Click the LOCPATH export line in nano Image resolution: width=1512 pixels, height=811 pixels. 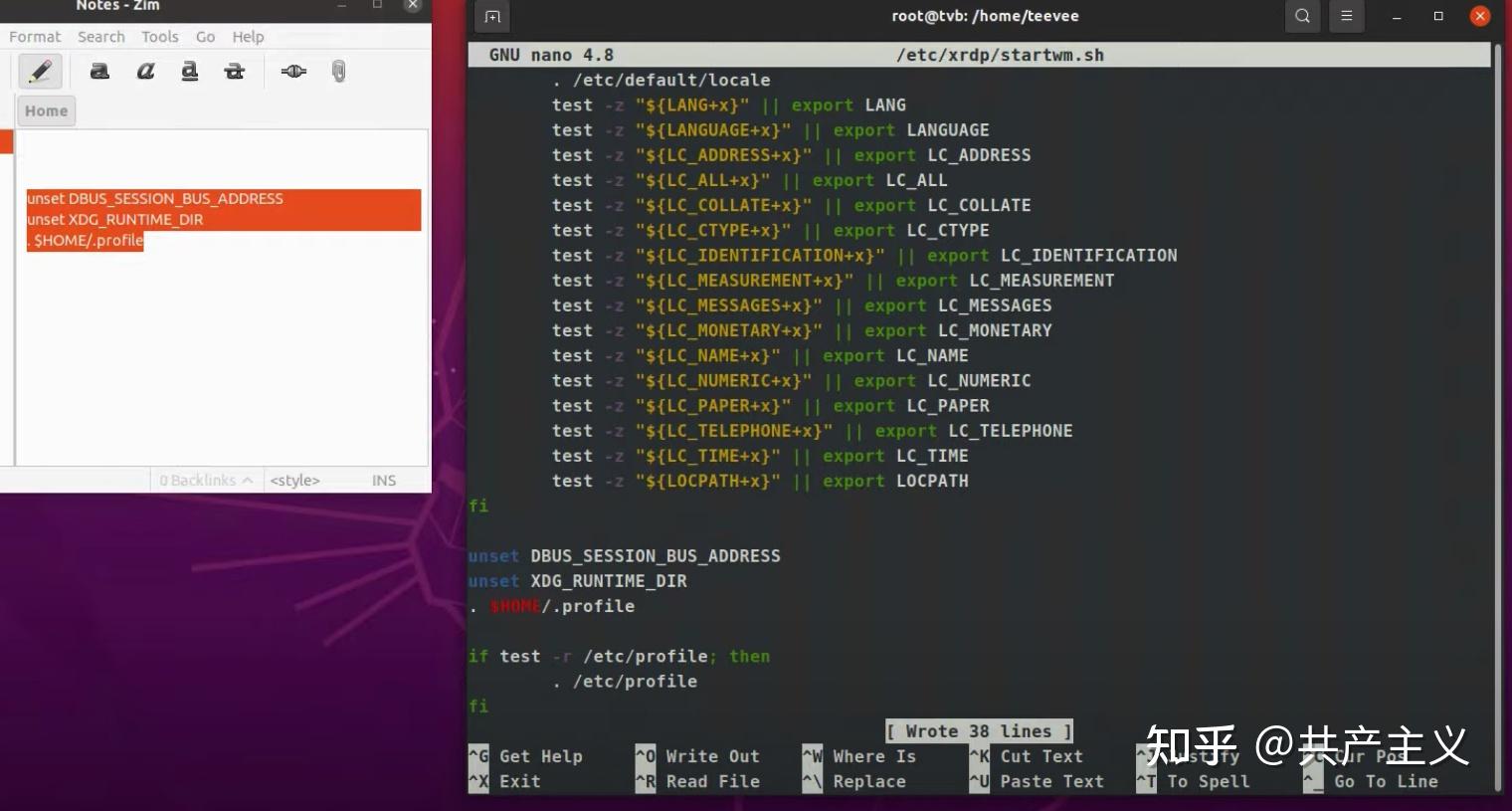[760, 482]
